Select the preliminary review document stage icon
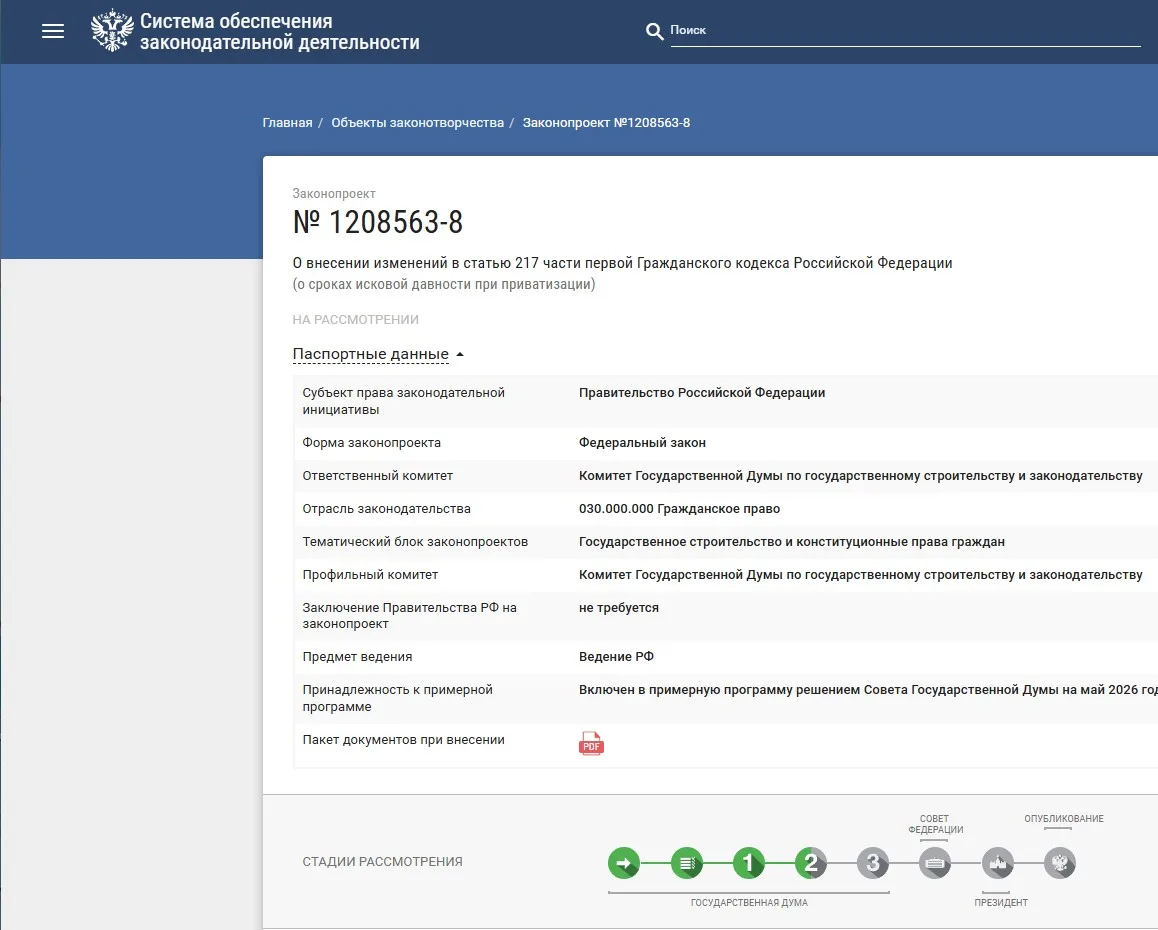Screen dimensions: 1158x930 [687, 863]
